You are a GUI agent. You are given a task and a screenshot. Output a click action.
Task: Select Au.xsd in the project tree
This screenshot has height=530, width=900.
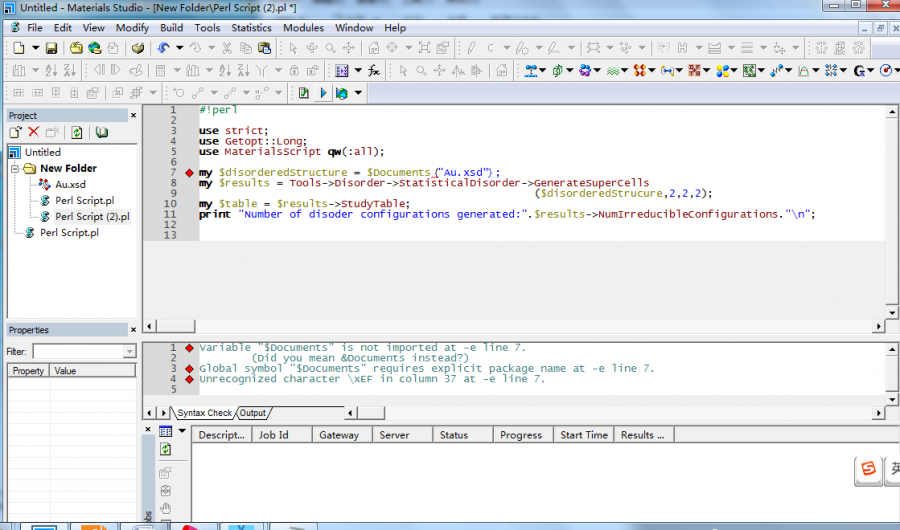pos(70,184)
